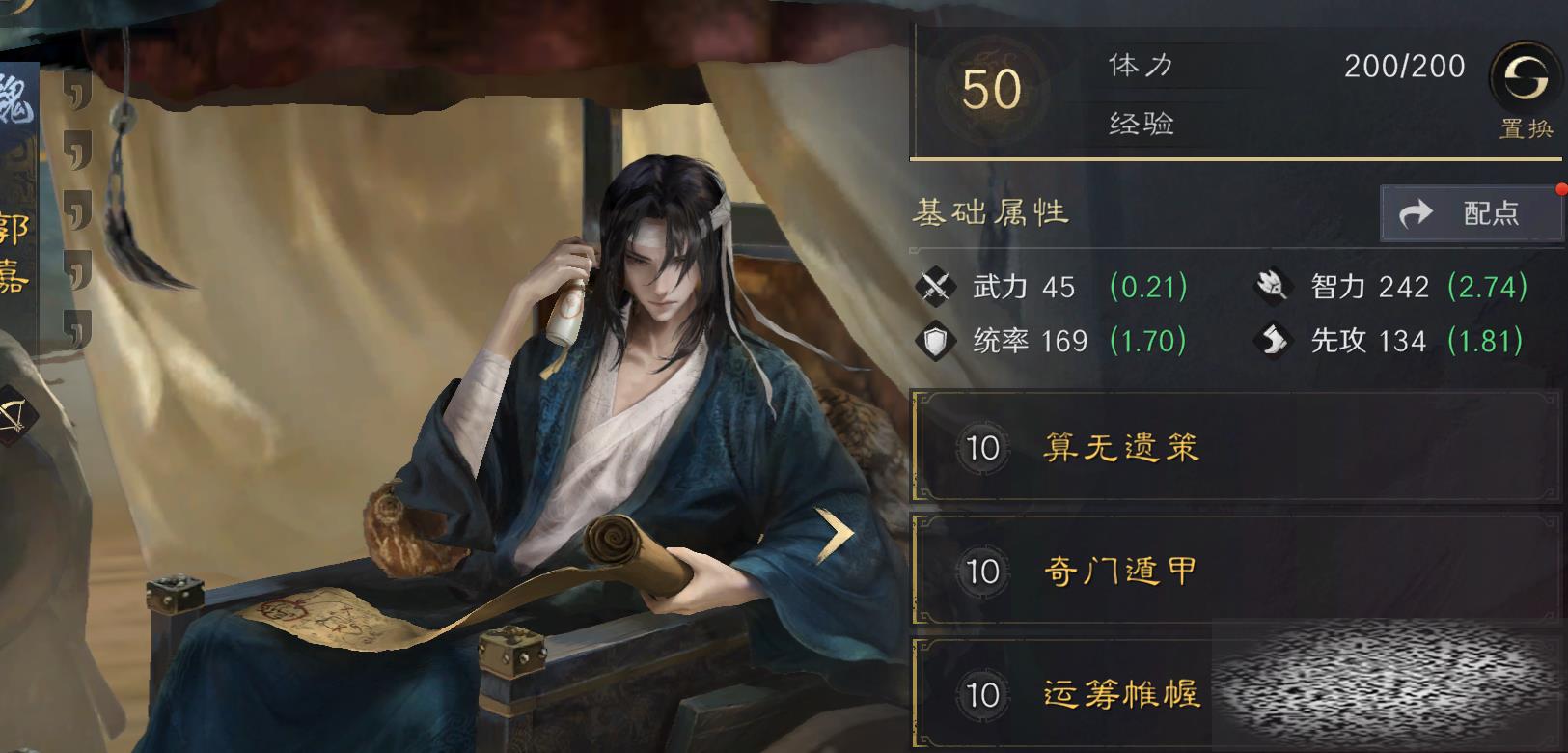Tap the level 10 badge beside 算无遗策
The height and width of the screenshot is (753, 1568).
pos(982,448)
